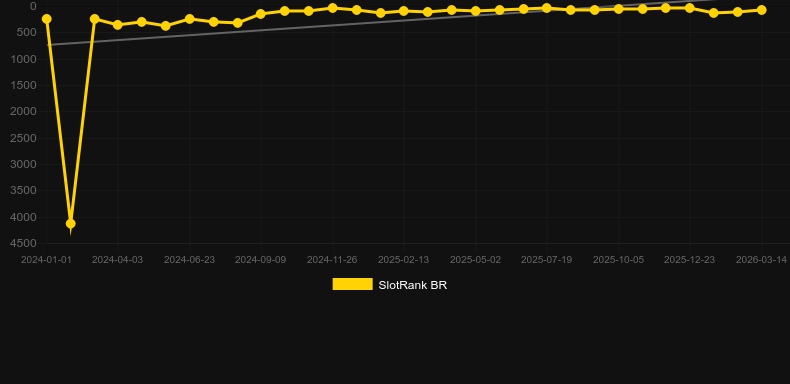The image size is (790, 384).
Task: Click the 500 y-axis label
Action: click(x=27, y=32)
